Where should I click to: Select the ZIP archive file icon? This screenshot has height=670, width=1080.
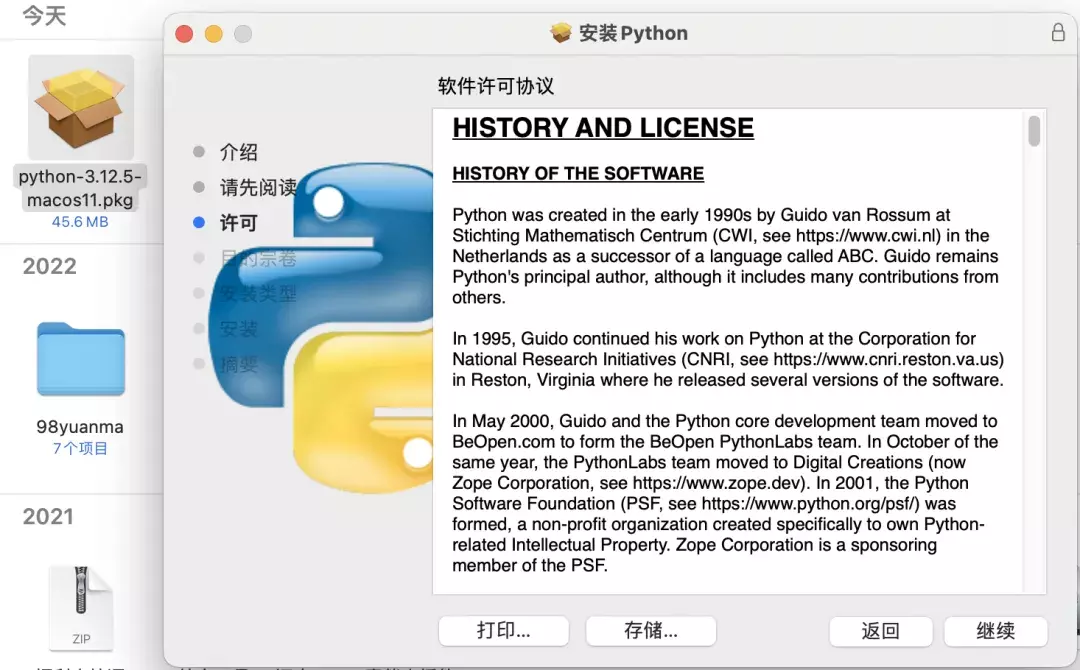(x=81, y=607)
